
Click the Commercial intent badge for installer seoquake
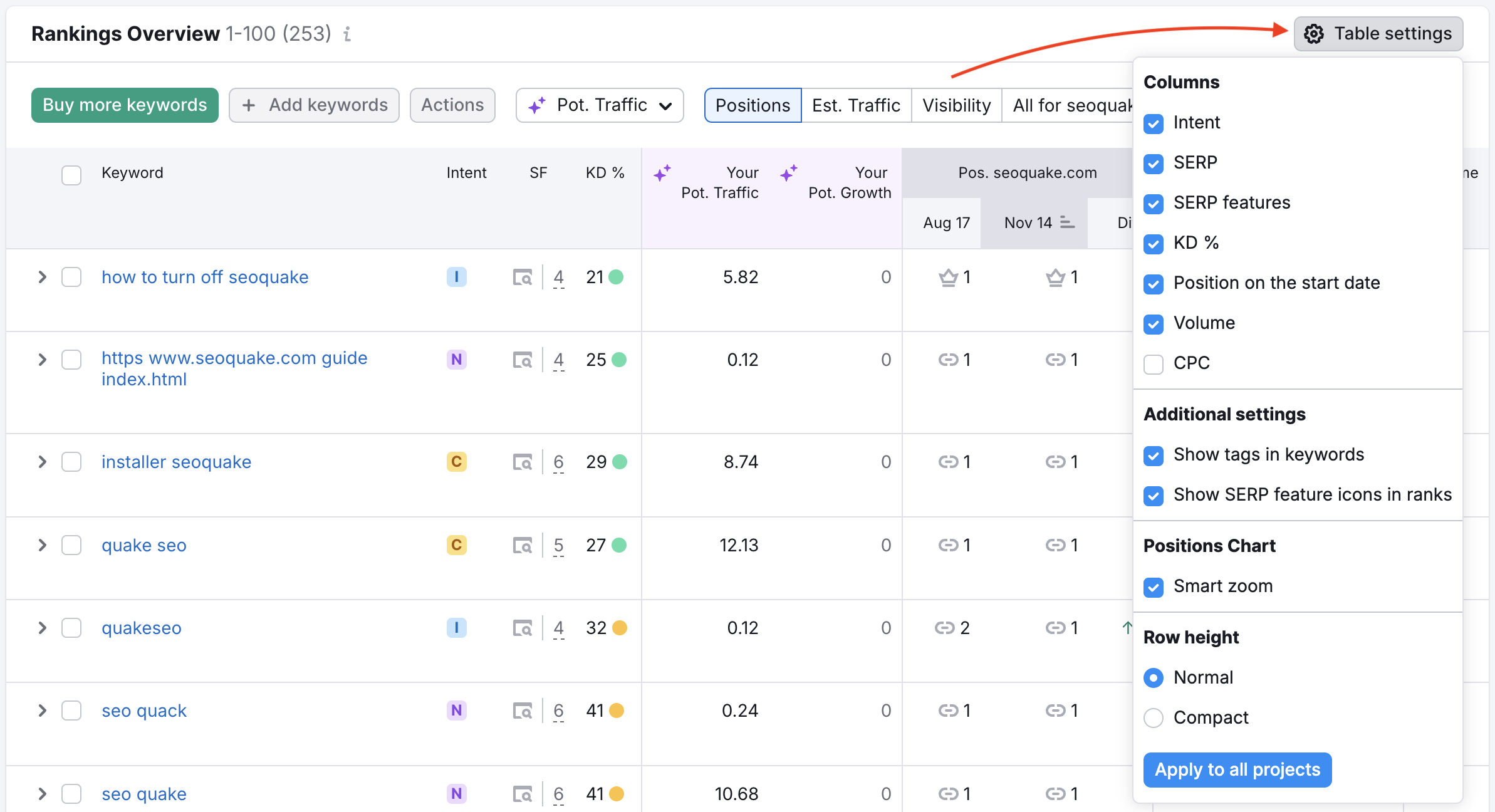coord(456,462)
